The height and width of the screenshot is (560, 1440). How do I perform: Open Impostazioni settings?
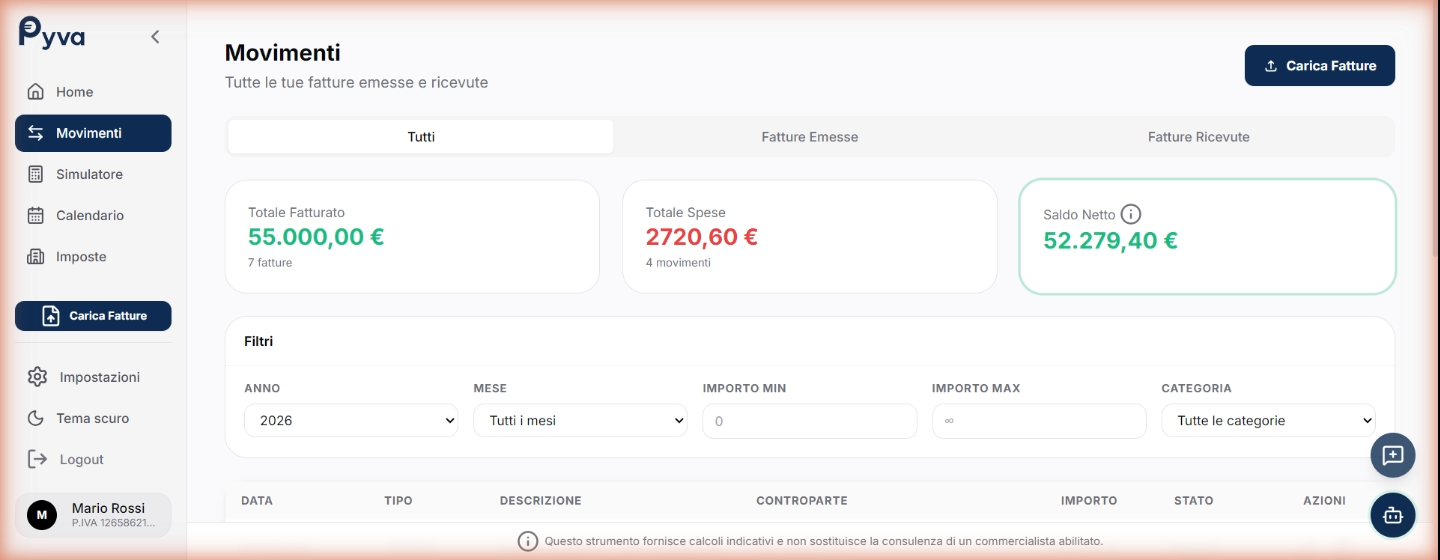(99, 377)
